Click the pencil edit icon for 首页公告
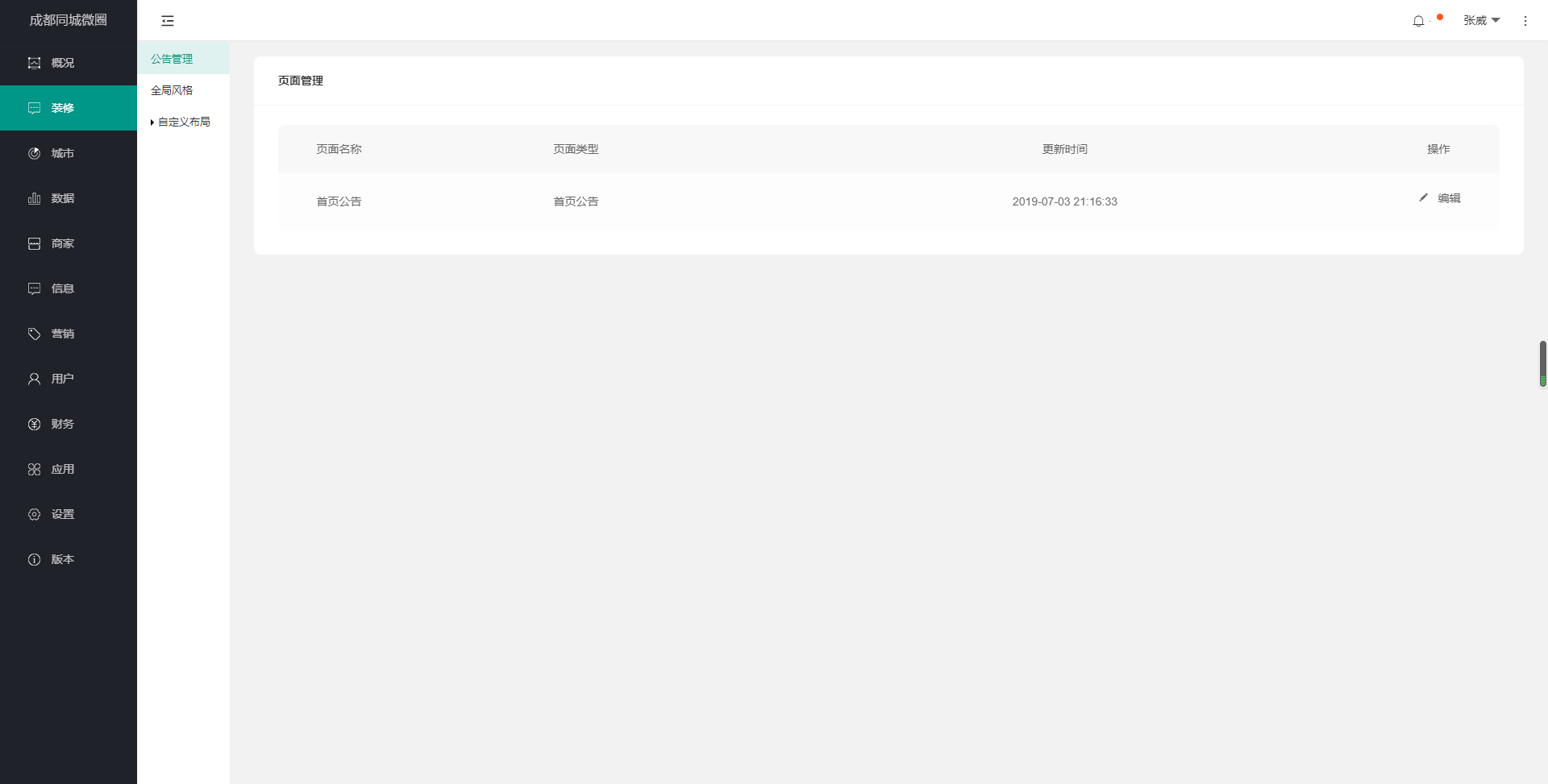1548x784 pixels. pyautogui.click(x=1423, y=197)
